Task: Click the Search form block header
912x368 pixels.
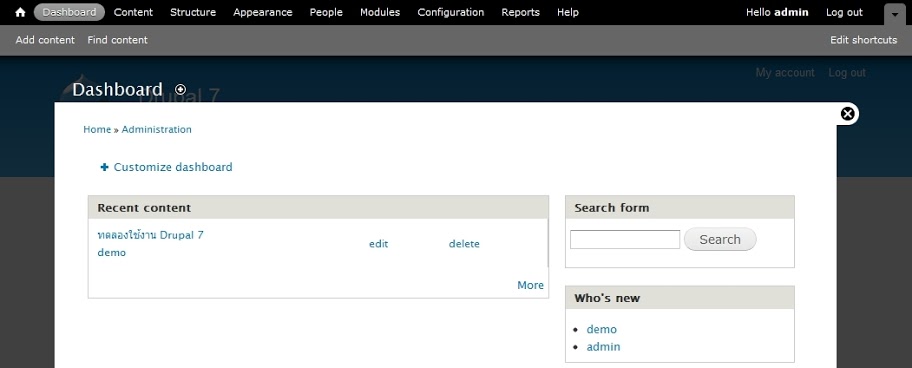Action: pyautogui.click(x=680, y=208)
